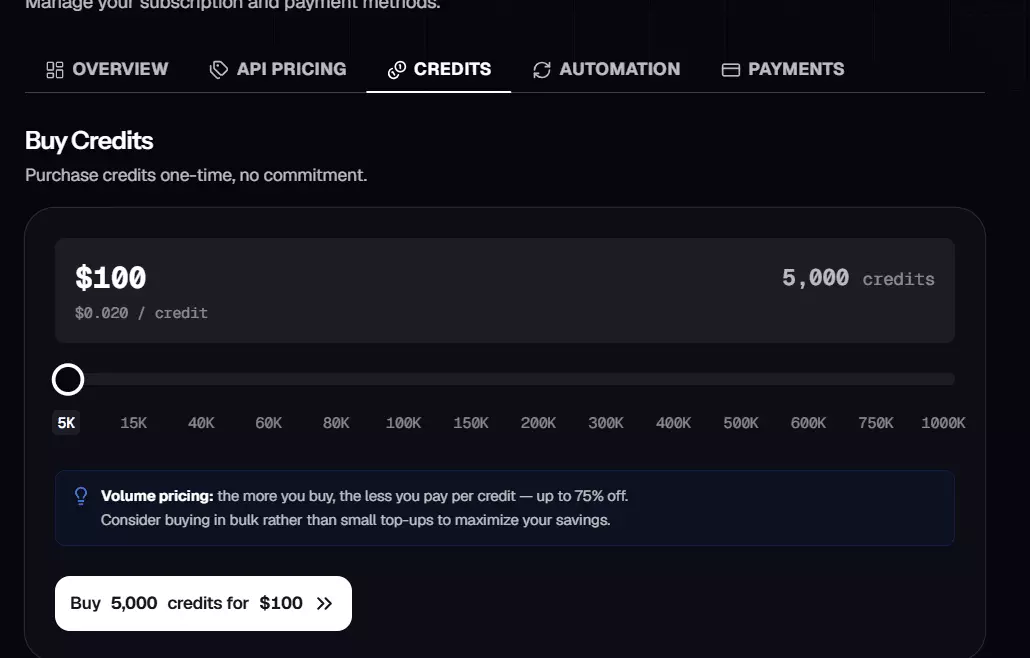Click the lightbulb icon in volume pricing note
The image size is (1030, 658).
tap(81, 496)
